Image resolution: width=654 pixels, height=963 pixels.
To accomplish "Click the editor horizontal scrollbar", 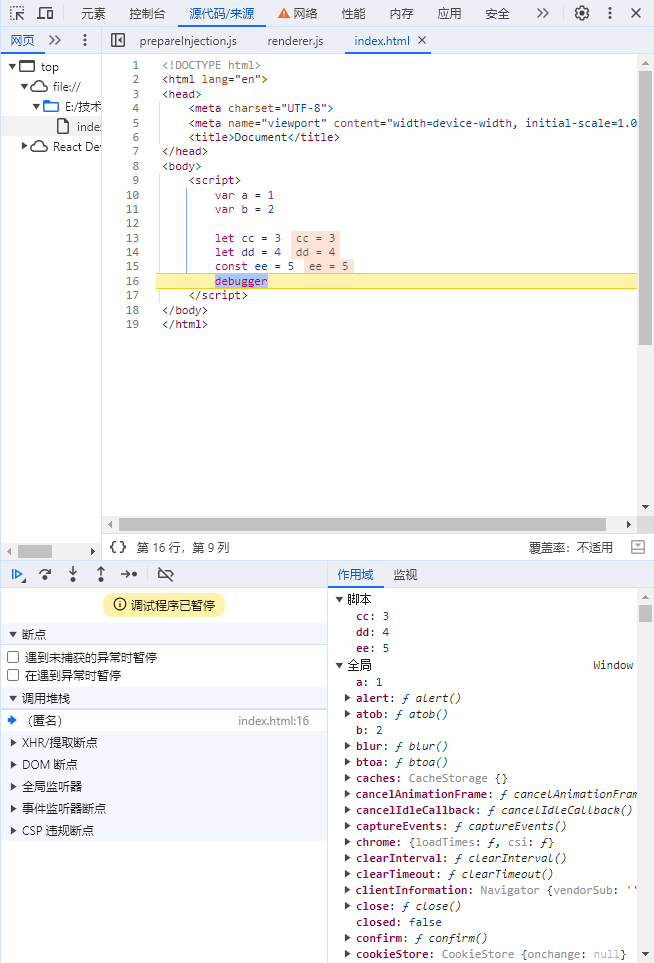I will tap(362, 524).
